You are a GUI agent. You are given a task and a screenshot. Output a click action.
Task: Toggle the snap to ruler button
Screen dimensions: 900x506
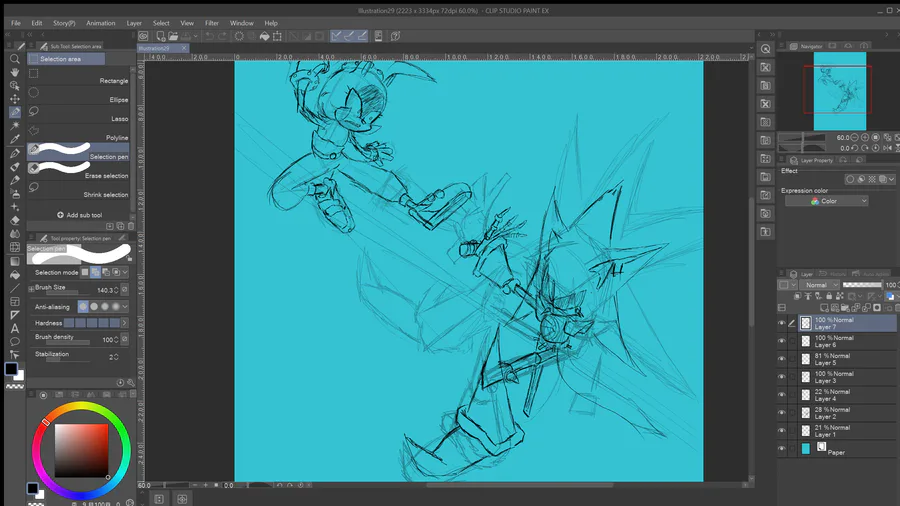click(336, 36)
